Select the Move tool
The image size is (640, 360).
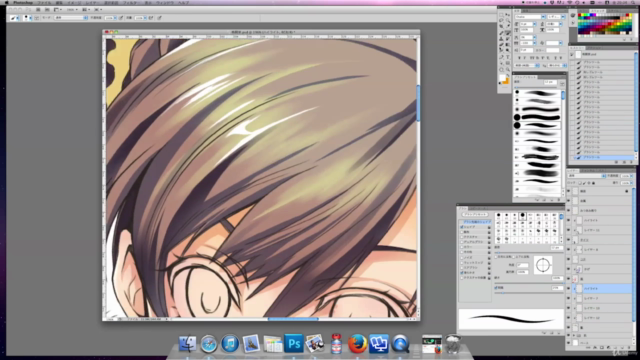(x=508, y=15)
